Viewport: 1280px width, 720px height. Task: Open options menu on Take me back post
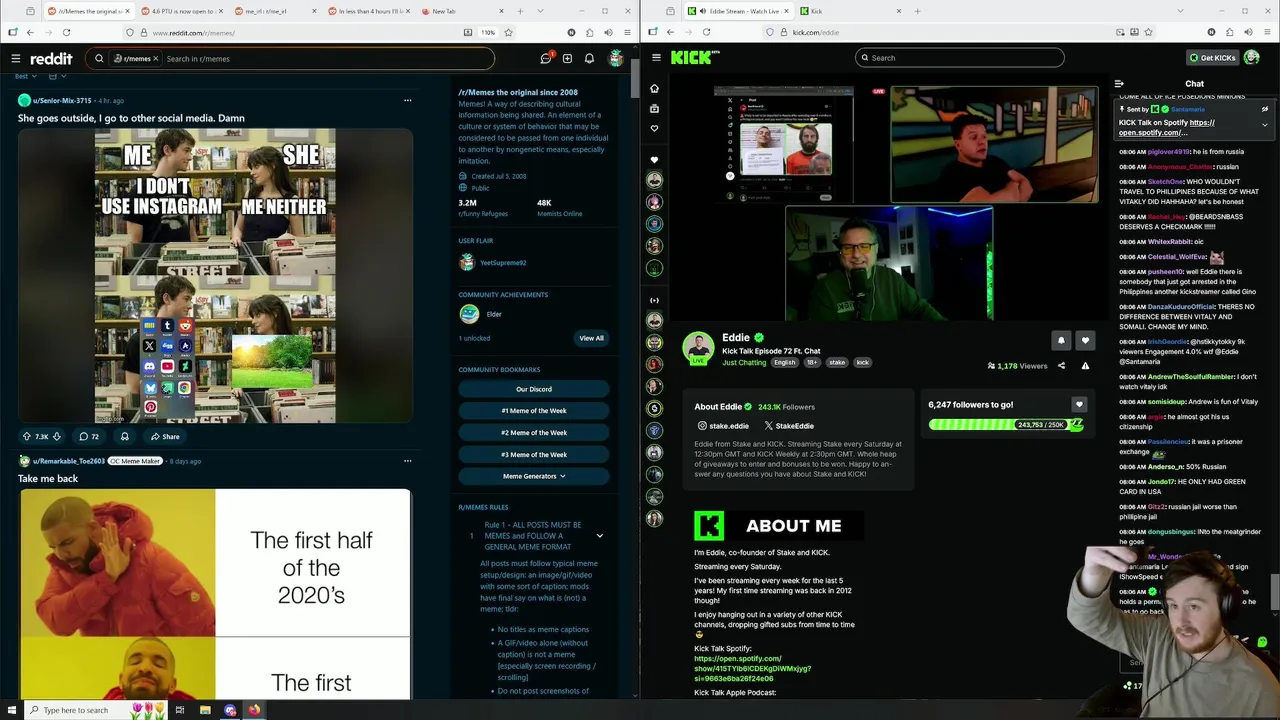point(407,461)
